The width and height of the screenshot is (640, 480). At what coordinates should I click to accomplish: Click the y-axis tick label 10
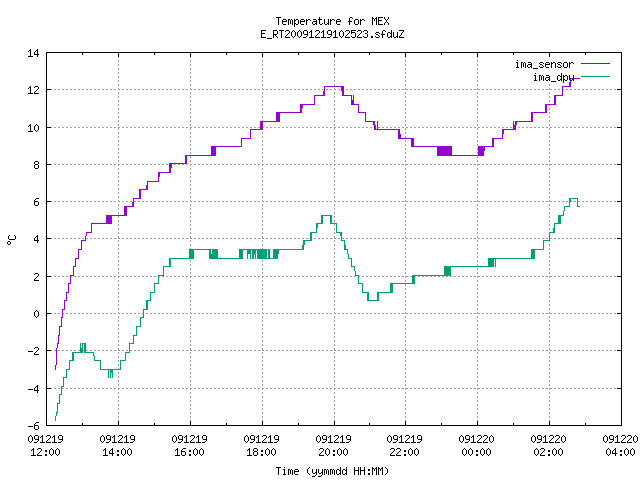33,128
